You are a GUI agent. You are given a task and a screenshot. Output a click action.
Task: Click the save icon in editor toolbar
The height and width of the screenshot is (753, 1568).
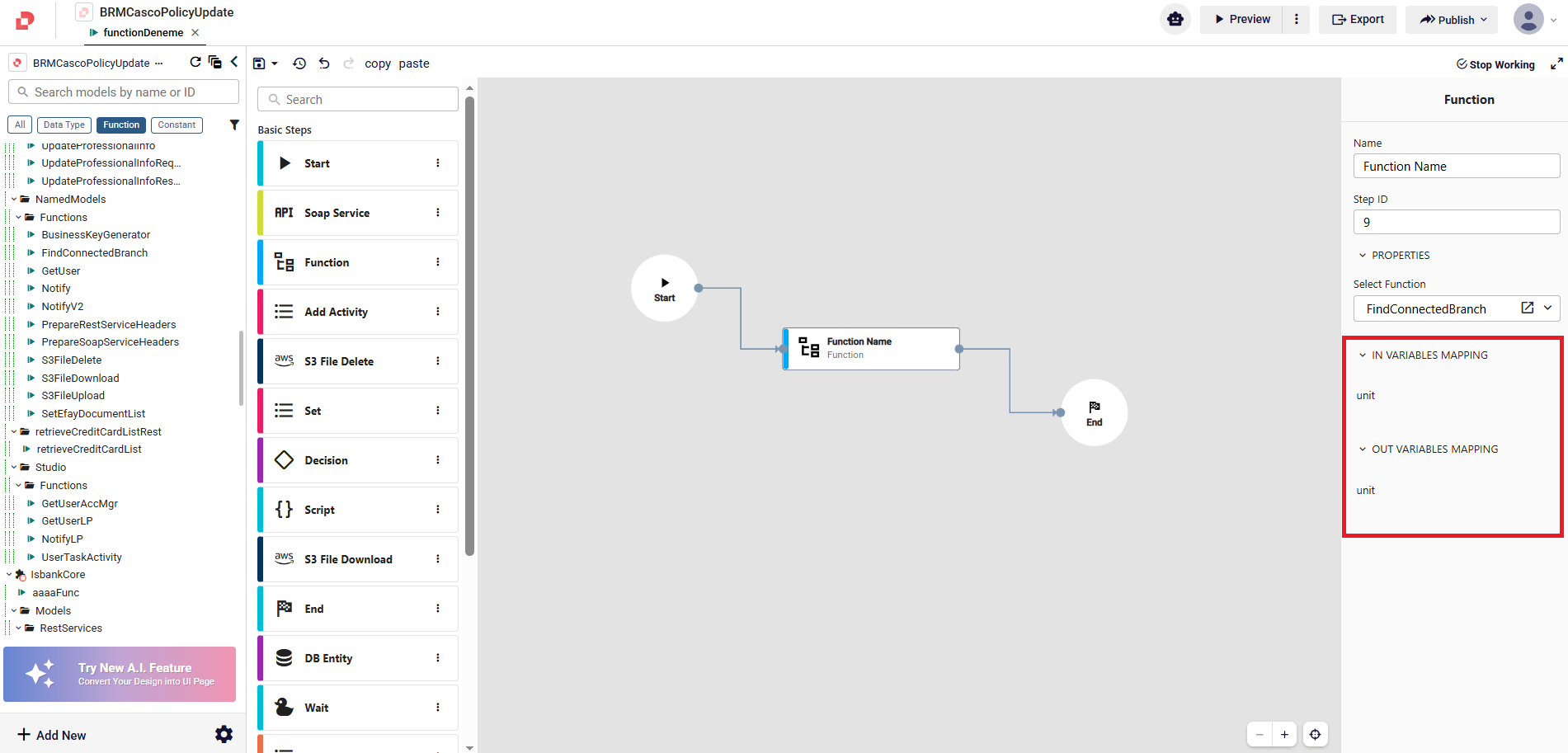(x=259, y=64)
